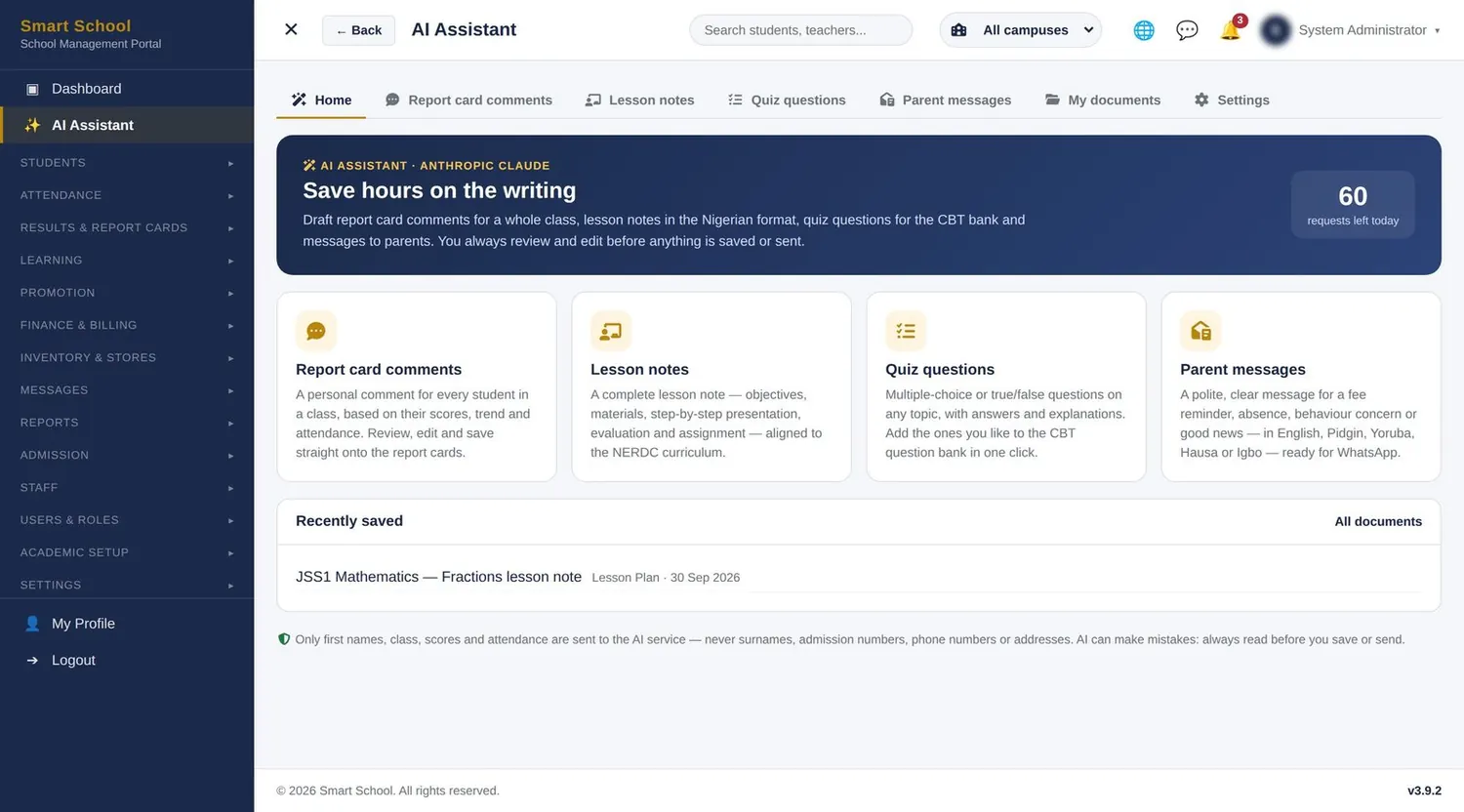
Task: Expand the Attendance sidebar section
Action: [x=127, y=195]
